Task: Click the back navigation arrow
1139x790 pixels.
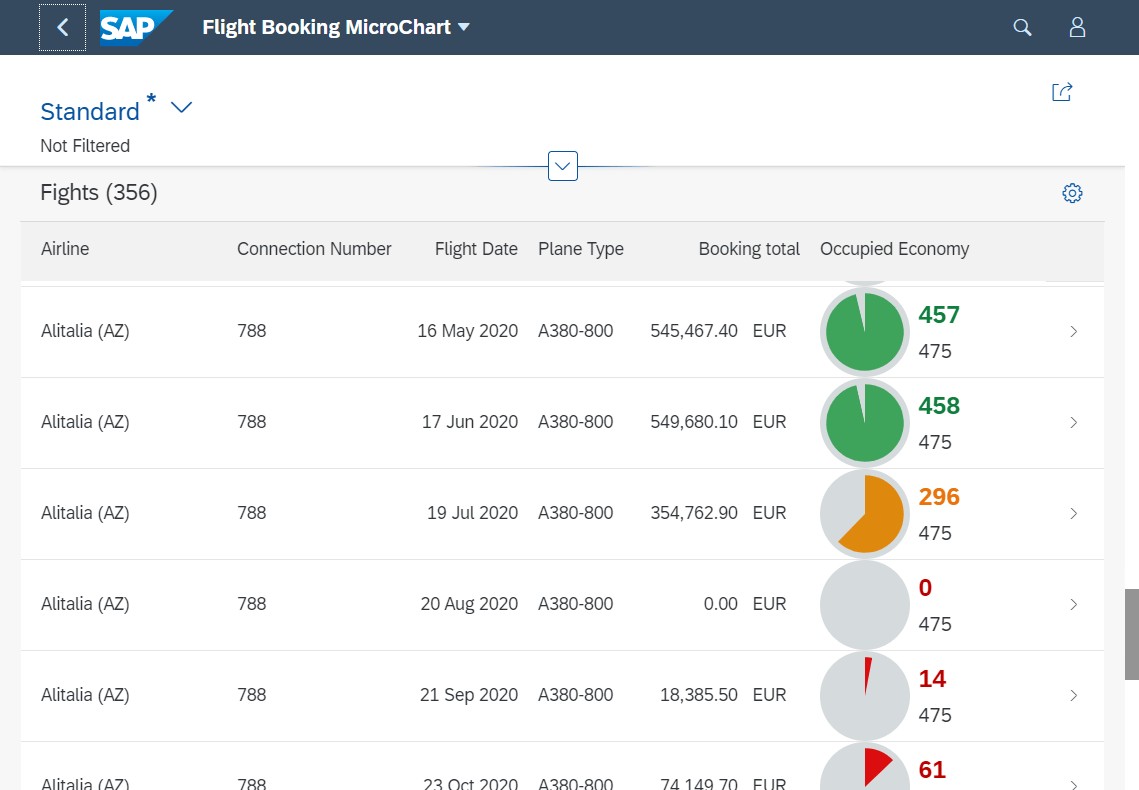Action: (x=62, y=27)
